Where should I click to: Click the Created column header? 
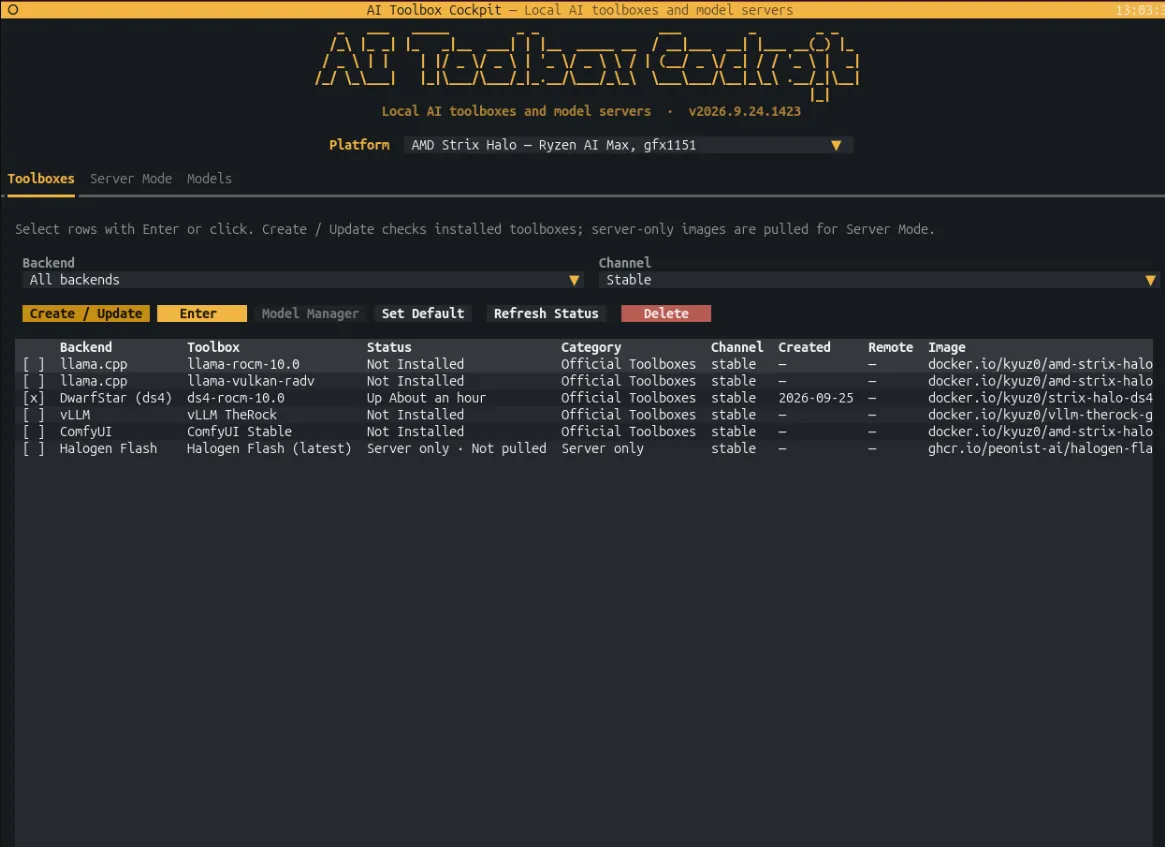[x=804, y=347]
